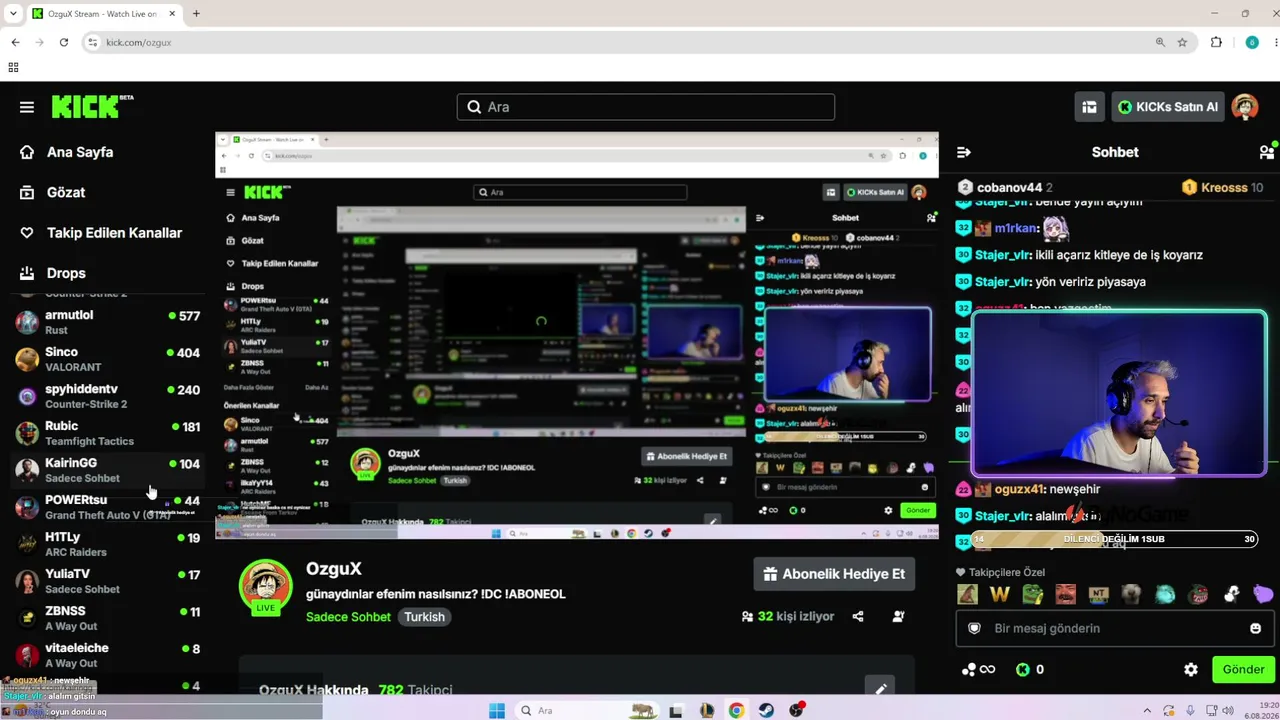The image size is (1280, 720).
Task: Open the Kick hamburger sidebar menu
Action: pyautogui.click(x=27, y=107)
